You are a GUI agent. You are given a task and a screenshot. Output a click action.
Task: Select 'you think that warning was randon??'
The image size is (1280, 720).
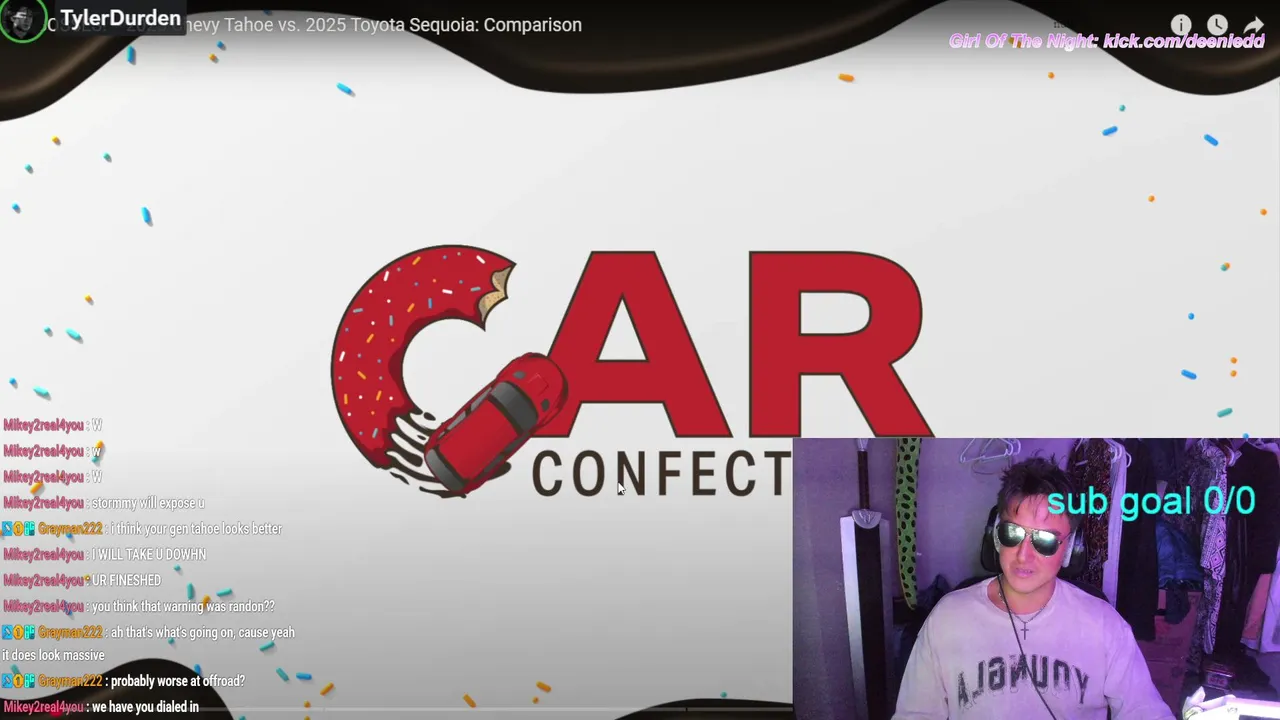coord(183,607)
